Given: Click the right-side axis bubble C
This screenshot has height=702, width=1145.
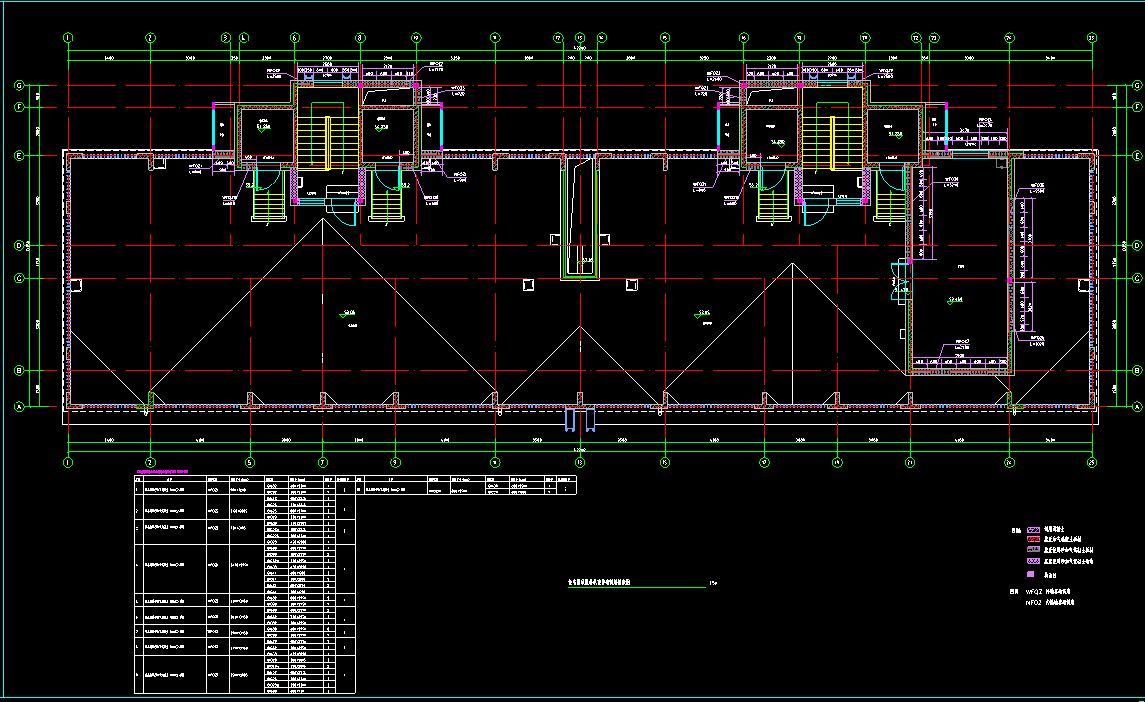Looking at the screenshot, I should click(x=1137, y=278).
